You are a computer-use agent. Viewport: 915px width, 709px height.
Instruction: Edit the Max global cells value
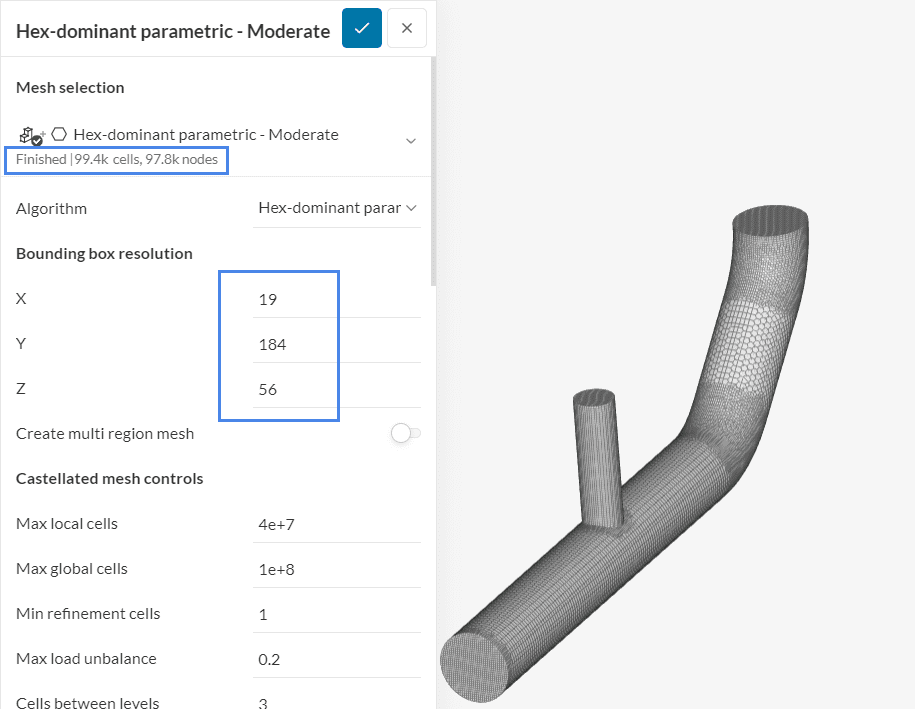click(x=337, y=569)
